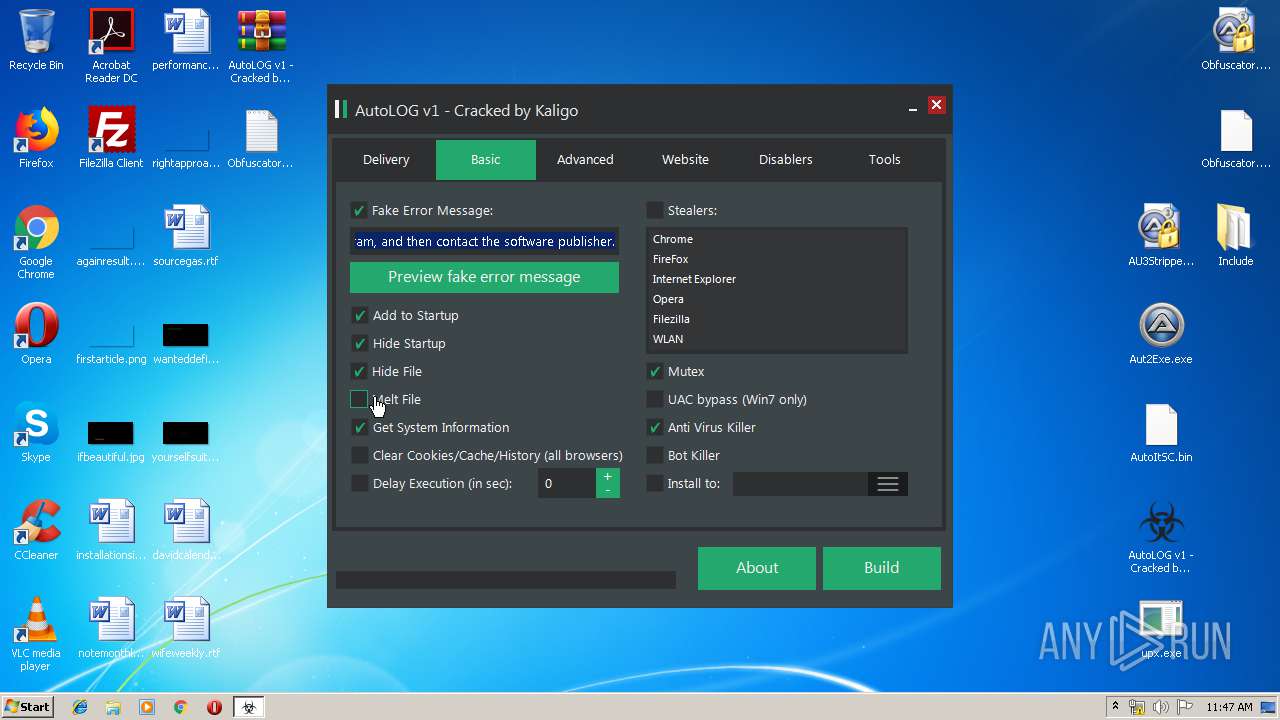Open Windows Explorer from the taskbar
Viewport: 1280px width, 720px height.
tap(113, 707)
